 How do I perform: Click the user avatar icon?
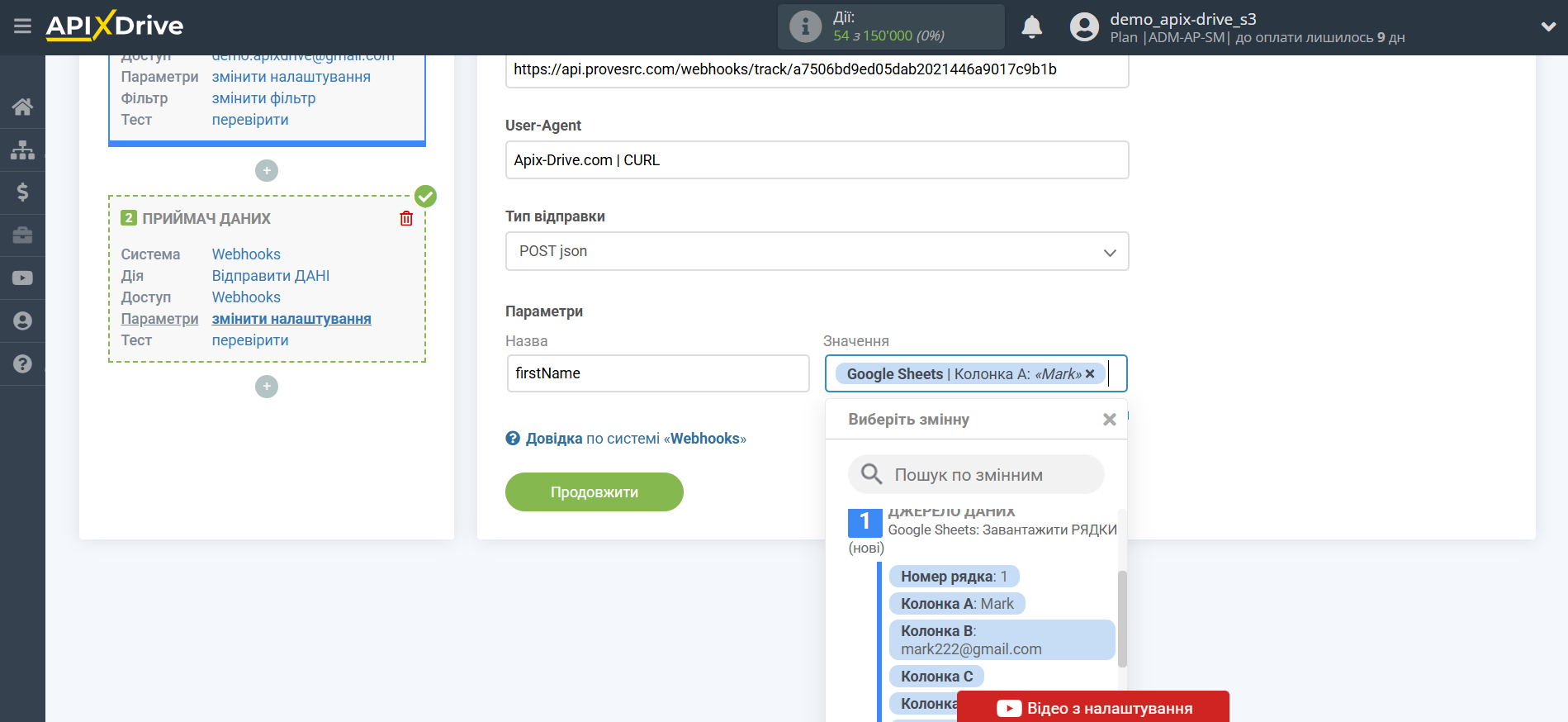pos(1084,27)
